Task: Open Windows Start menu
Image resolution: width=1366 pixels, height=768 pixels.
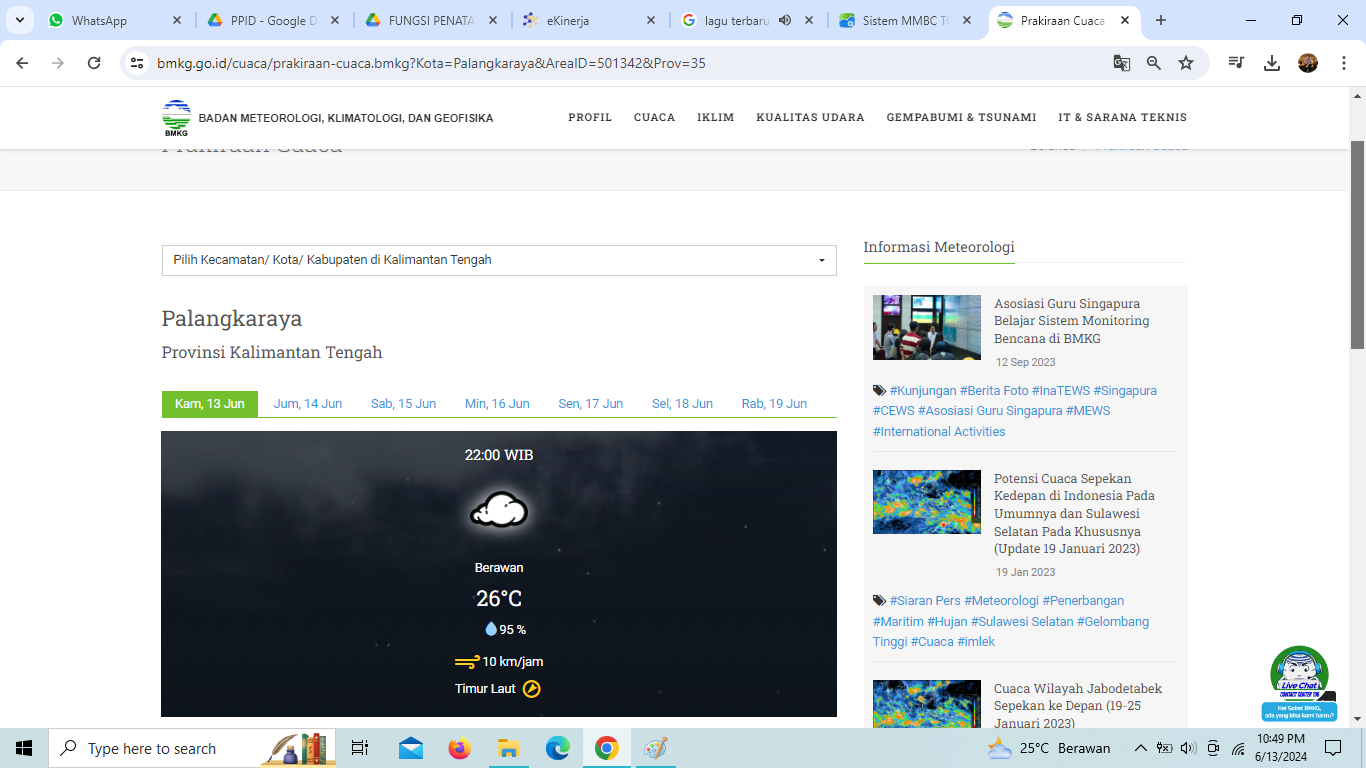Action: click(x=24, y=748)
